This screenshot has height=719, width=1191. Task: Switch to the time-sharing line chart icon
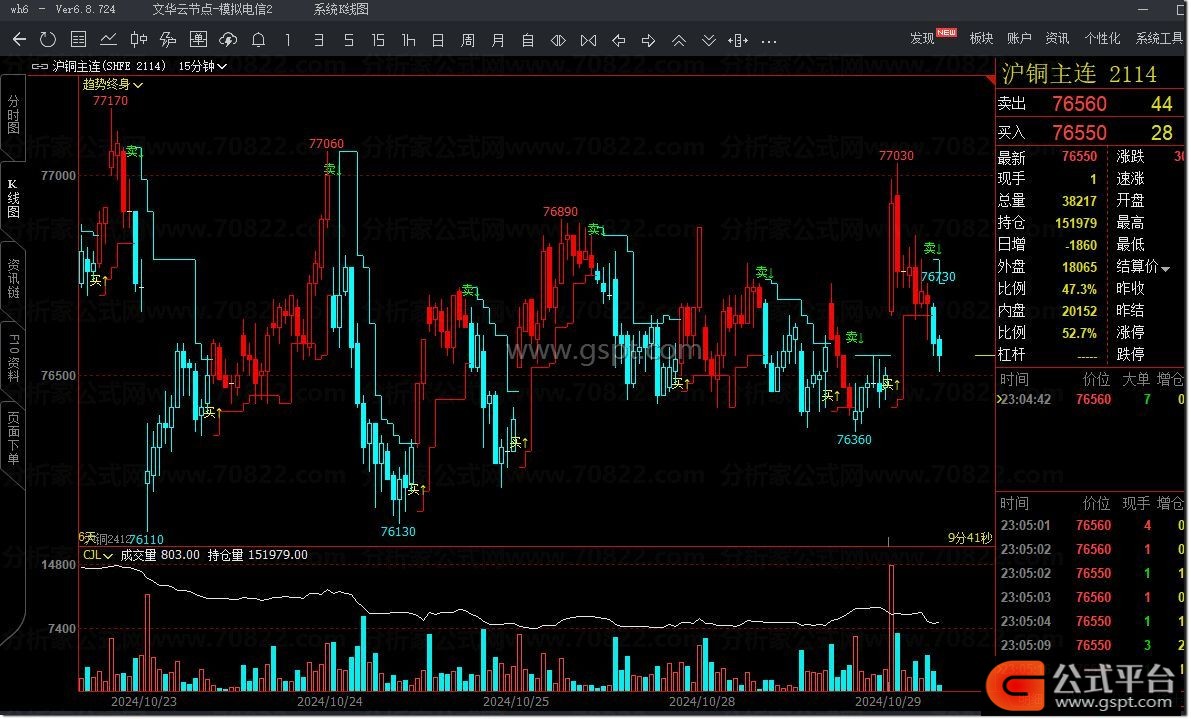pyautogui.click(x=108, y=40)
